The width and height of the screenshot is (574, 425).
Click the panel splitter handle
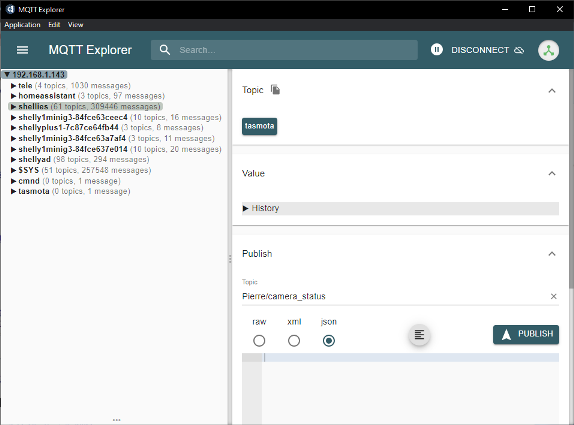pos(230,259)
